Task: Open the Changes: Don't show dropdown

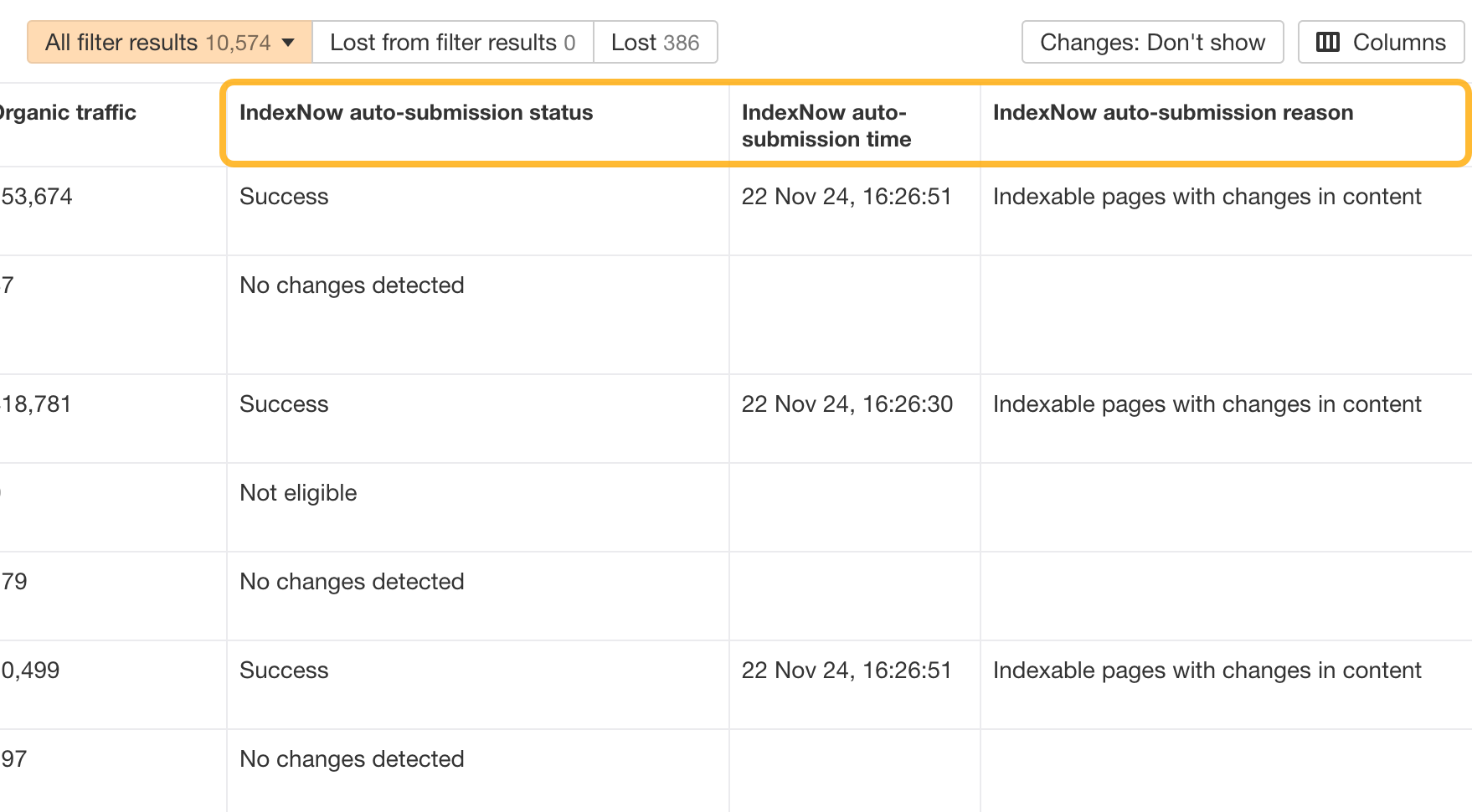Action: (x=1152, y=43)
